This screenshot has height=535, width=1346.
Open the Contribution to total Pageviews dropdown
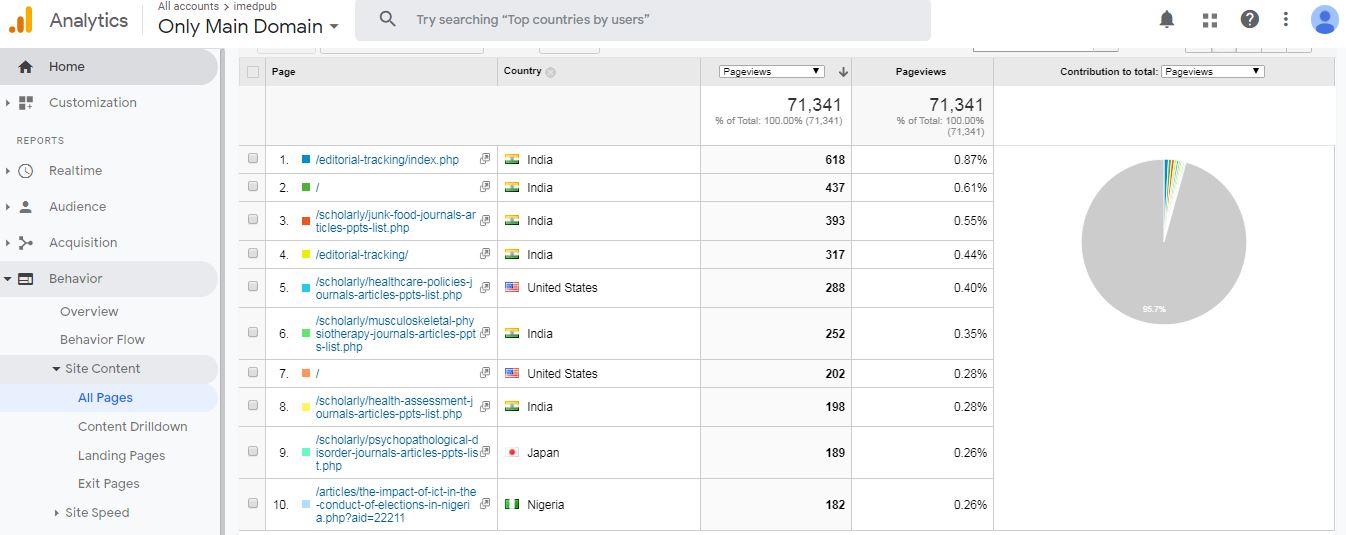click(x=1213, y=72)
